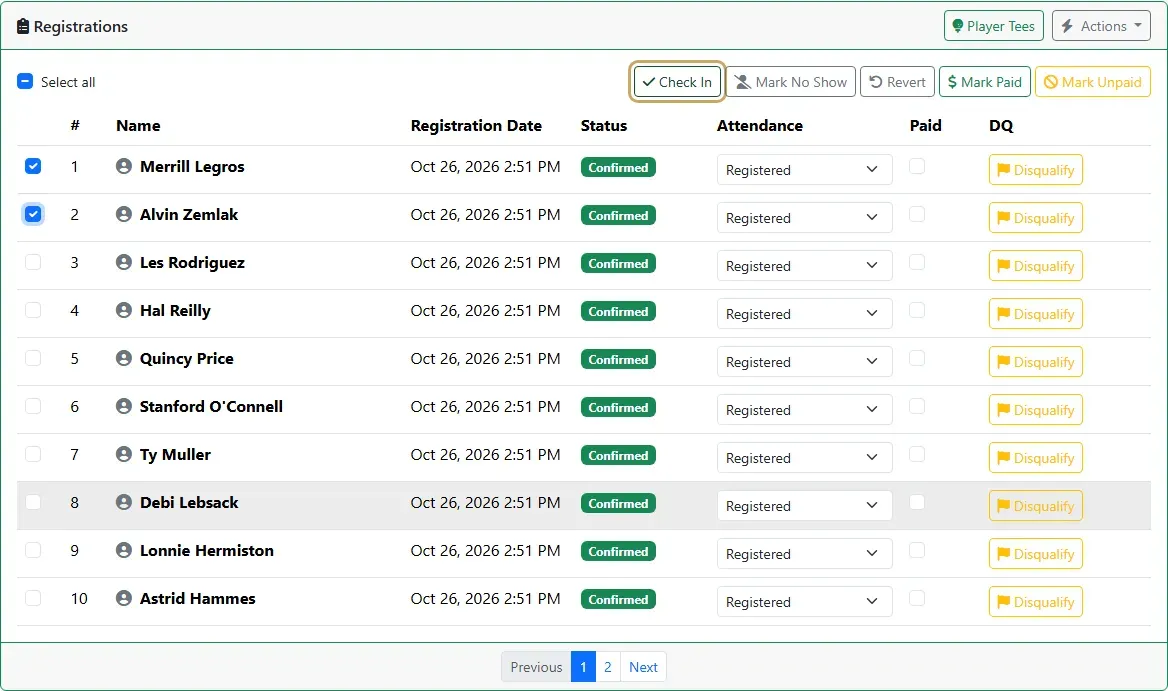Click user avatar icon beside Stanford O'Connell
Viewport: 1168px width, 691px height.
click(x=124, y=407)
